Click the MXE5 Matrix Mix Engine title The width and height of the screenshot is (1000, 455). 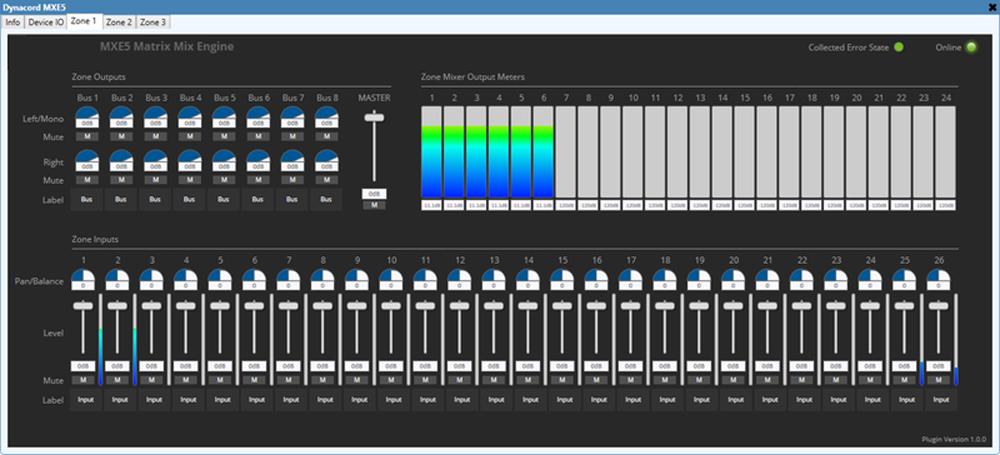click(x=167, y=47)
